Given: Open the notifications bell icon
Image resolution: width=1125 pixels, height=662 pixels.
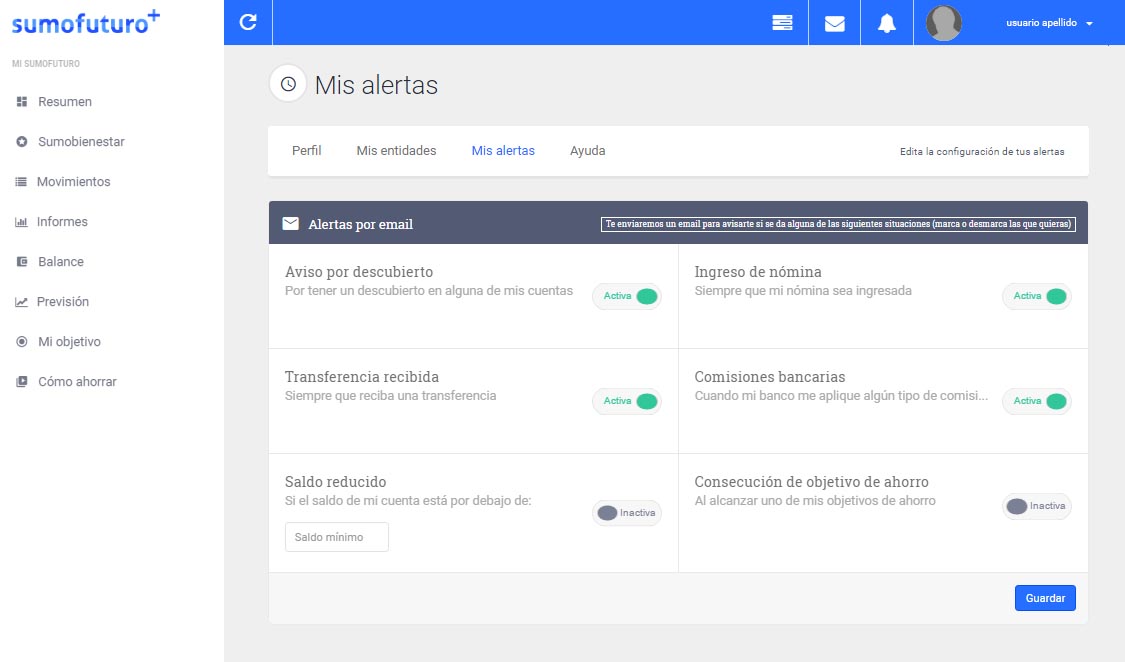Looking at the screenshot, I should pos(886,23).
